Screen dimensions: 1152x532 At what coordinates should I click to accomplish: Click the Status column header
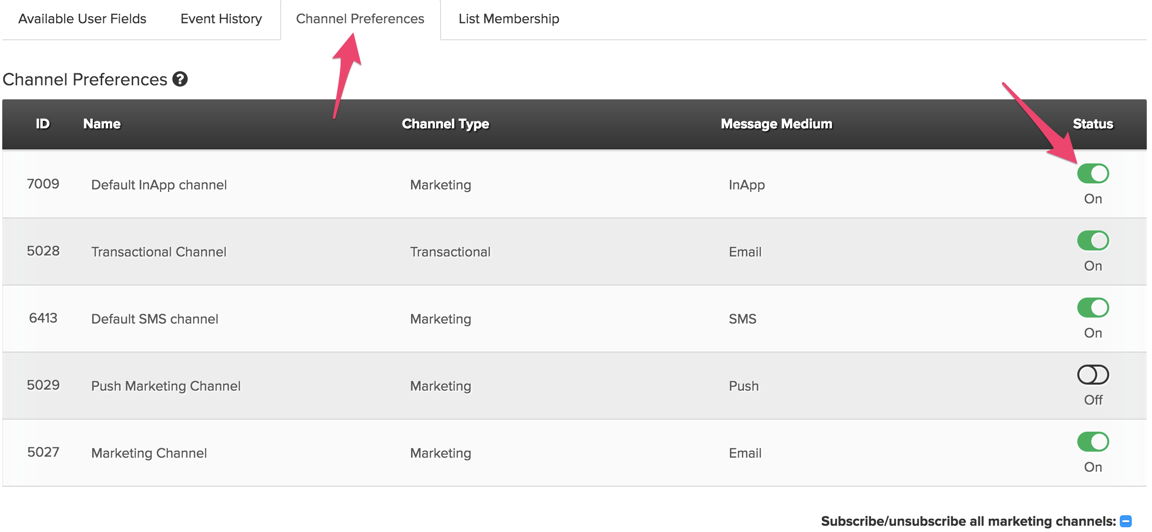pyautogui.click(x=1093, y=124)
